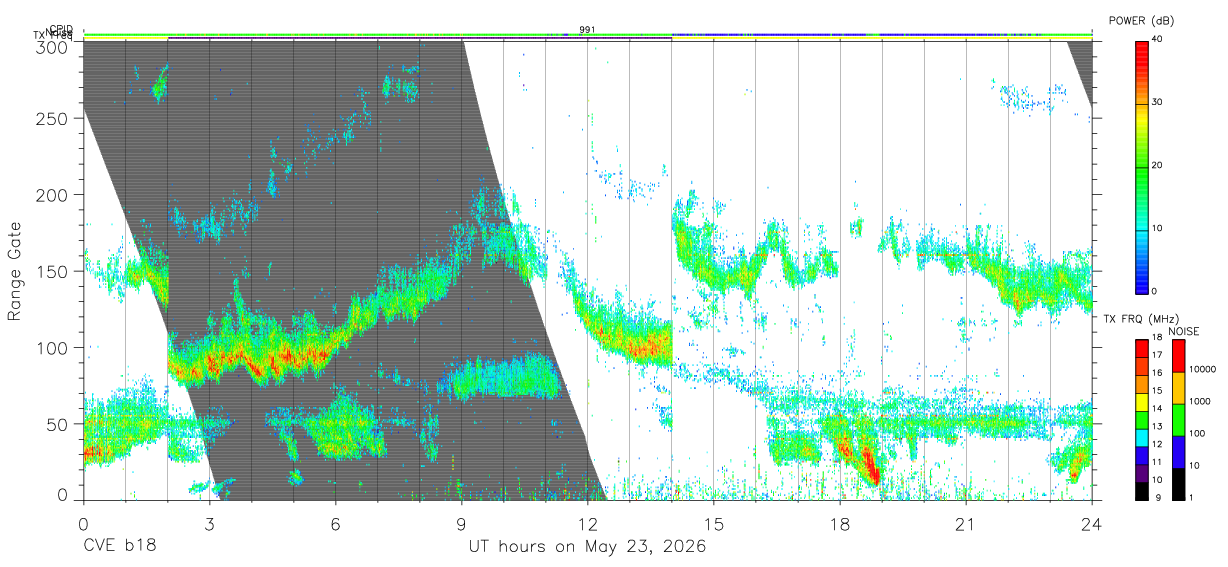Click the 10 label on the power scale

[x=1158, y=228]
